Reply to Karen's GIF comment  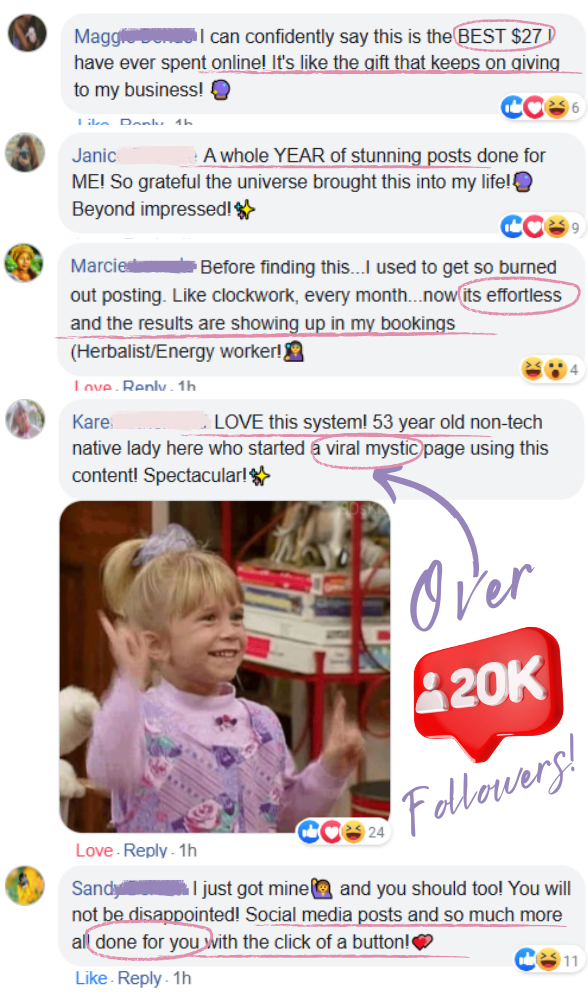click(145, 850)
